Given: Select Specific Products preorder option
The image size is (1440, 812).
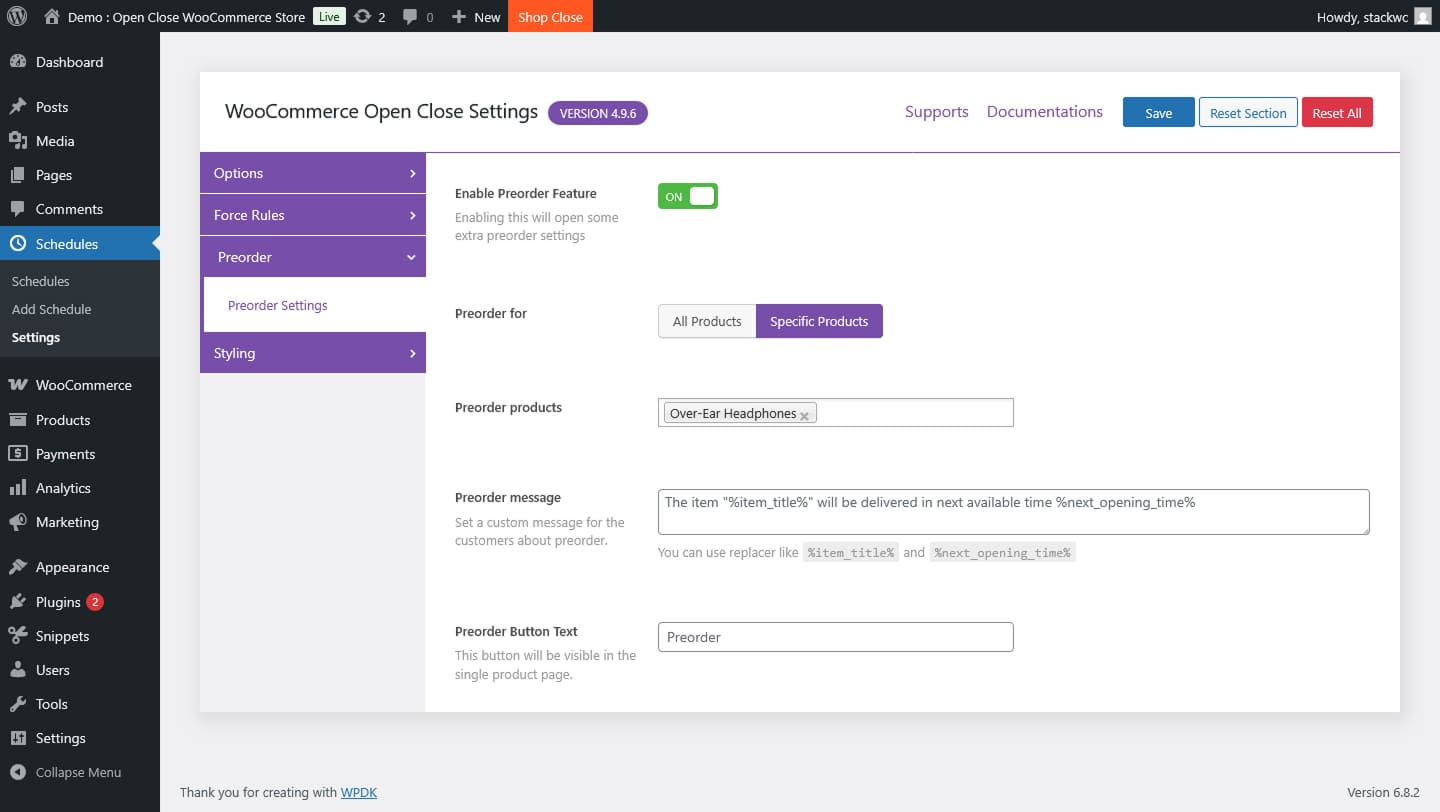Looking at the screenshot, I should (x=819, y=321).
